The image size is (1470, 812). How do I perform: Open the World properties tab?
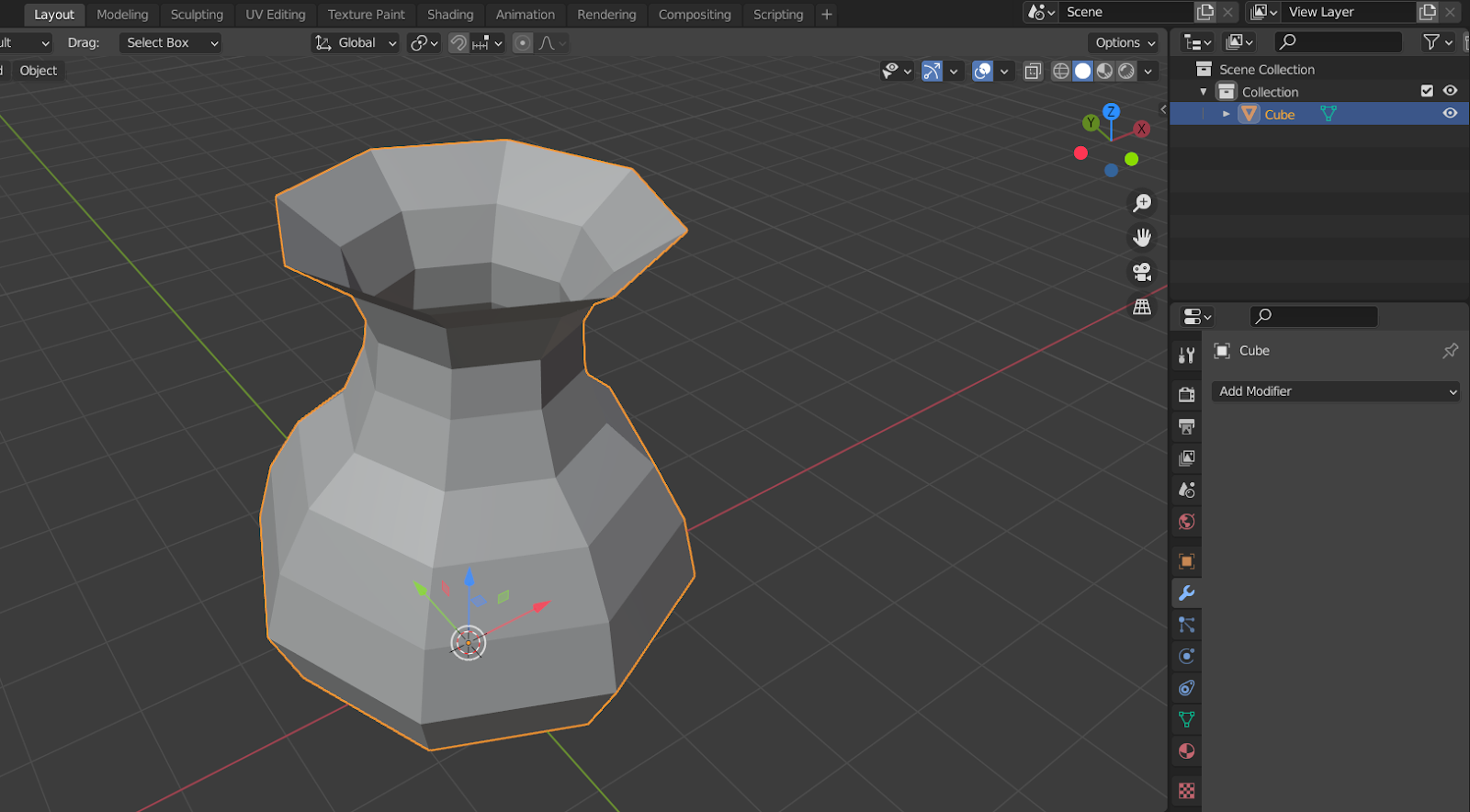[1186, 522]
